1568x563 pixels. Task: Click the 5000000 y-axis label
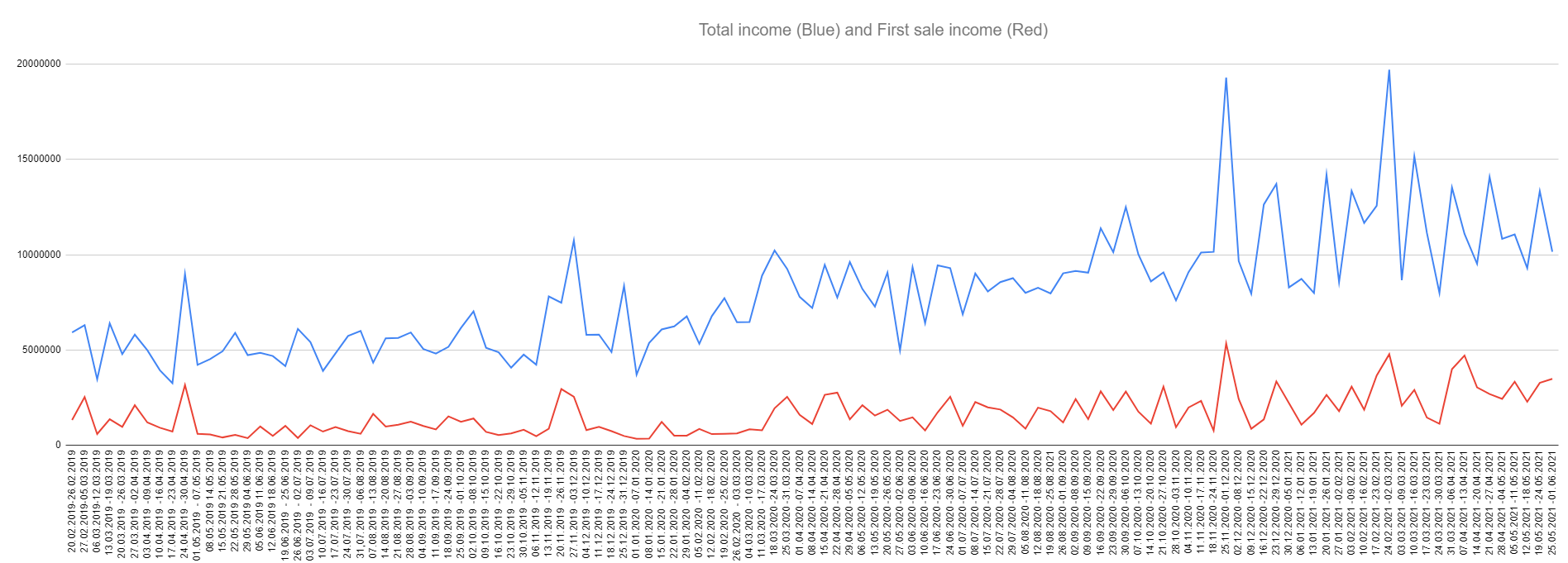pyautogui.click(x=41, y=350)
